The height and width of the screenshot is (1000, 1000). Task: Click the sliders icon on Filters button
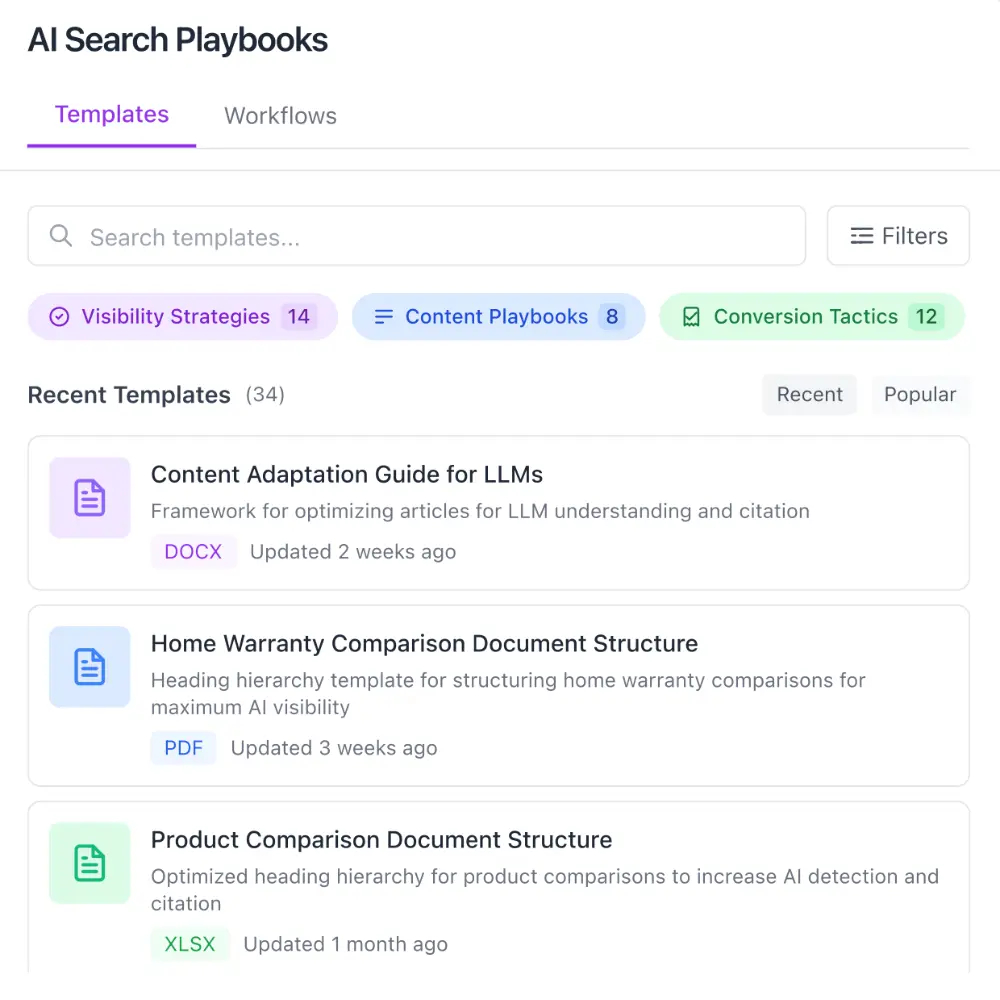pyautogui.click(x=861, y=236)
